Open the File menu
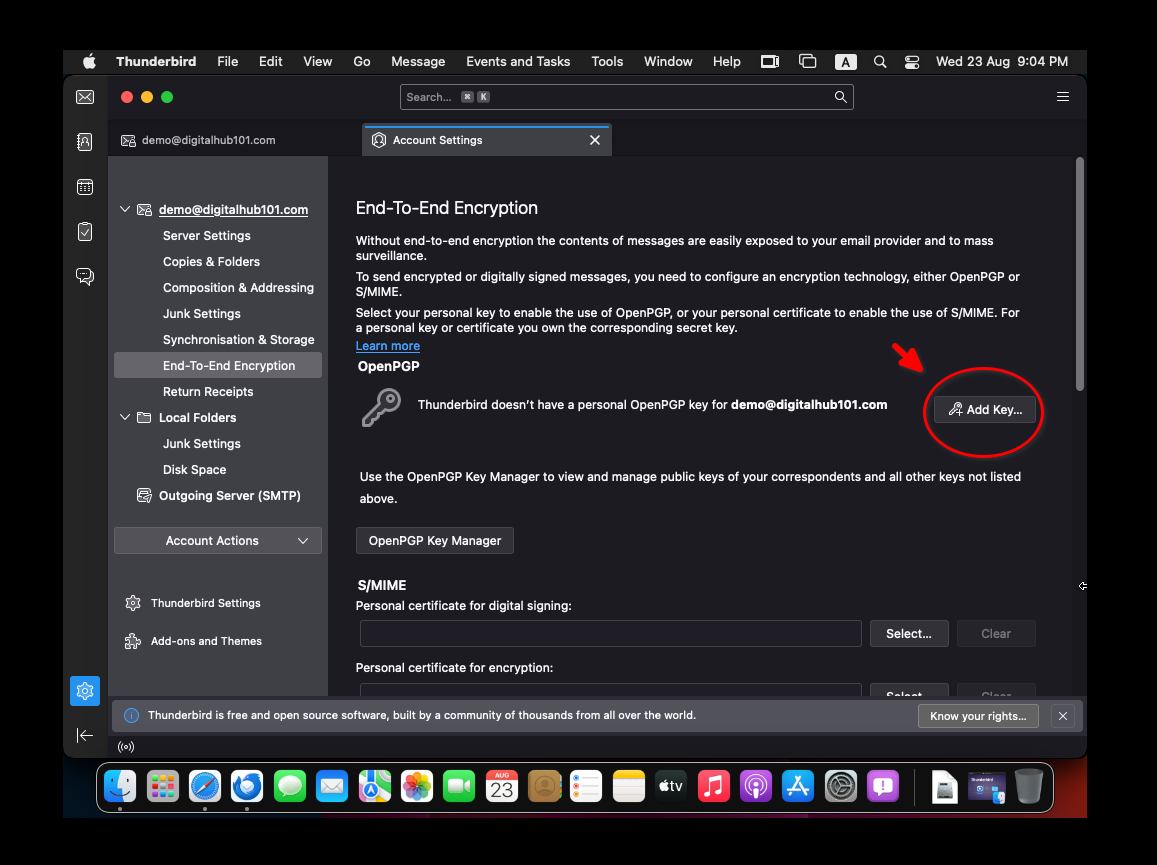The image size is (1157, 865). tap(227, 62)
